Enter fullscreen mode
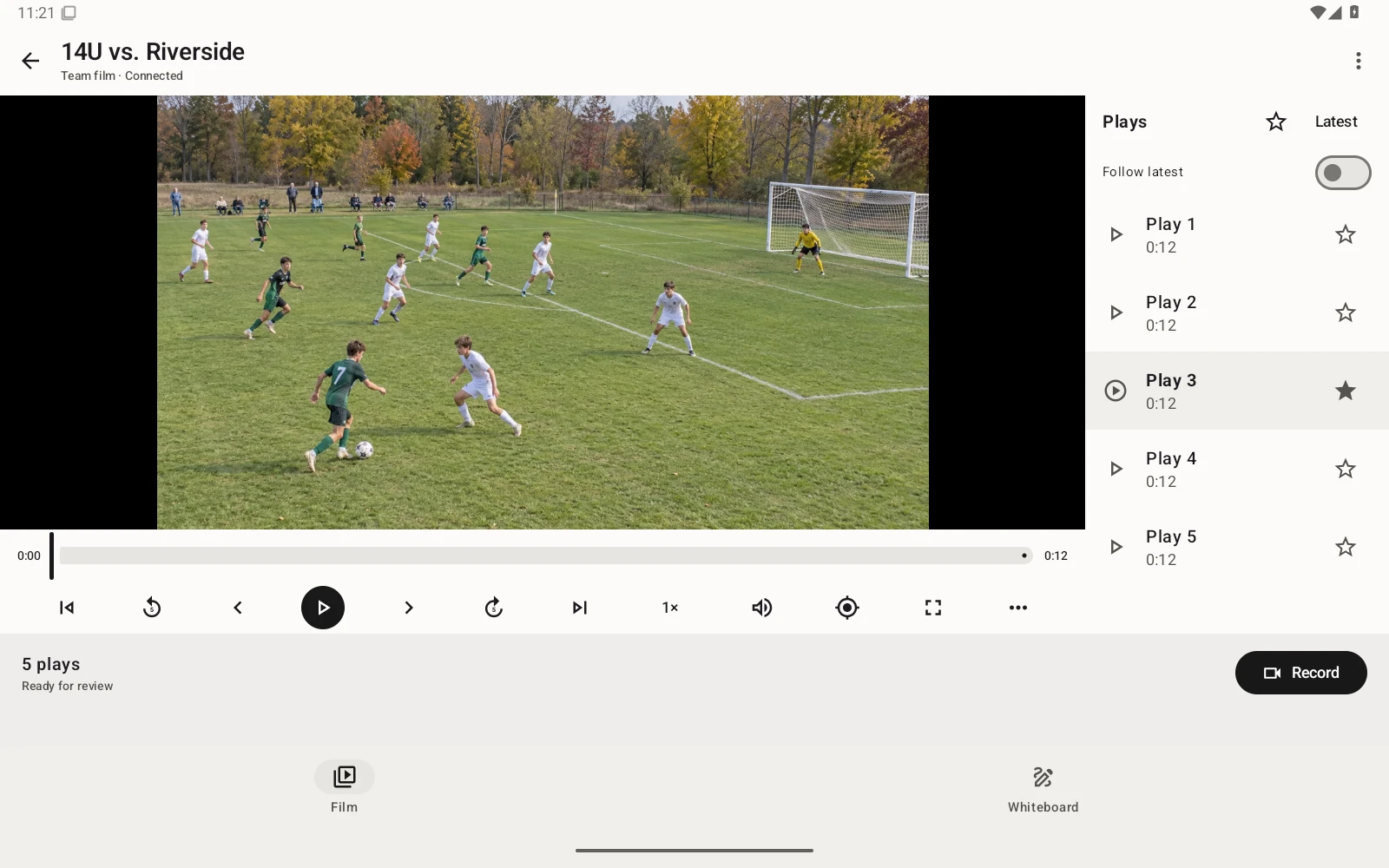Viewport: 1389px width, 868px height. pos(933,608)
